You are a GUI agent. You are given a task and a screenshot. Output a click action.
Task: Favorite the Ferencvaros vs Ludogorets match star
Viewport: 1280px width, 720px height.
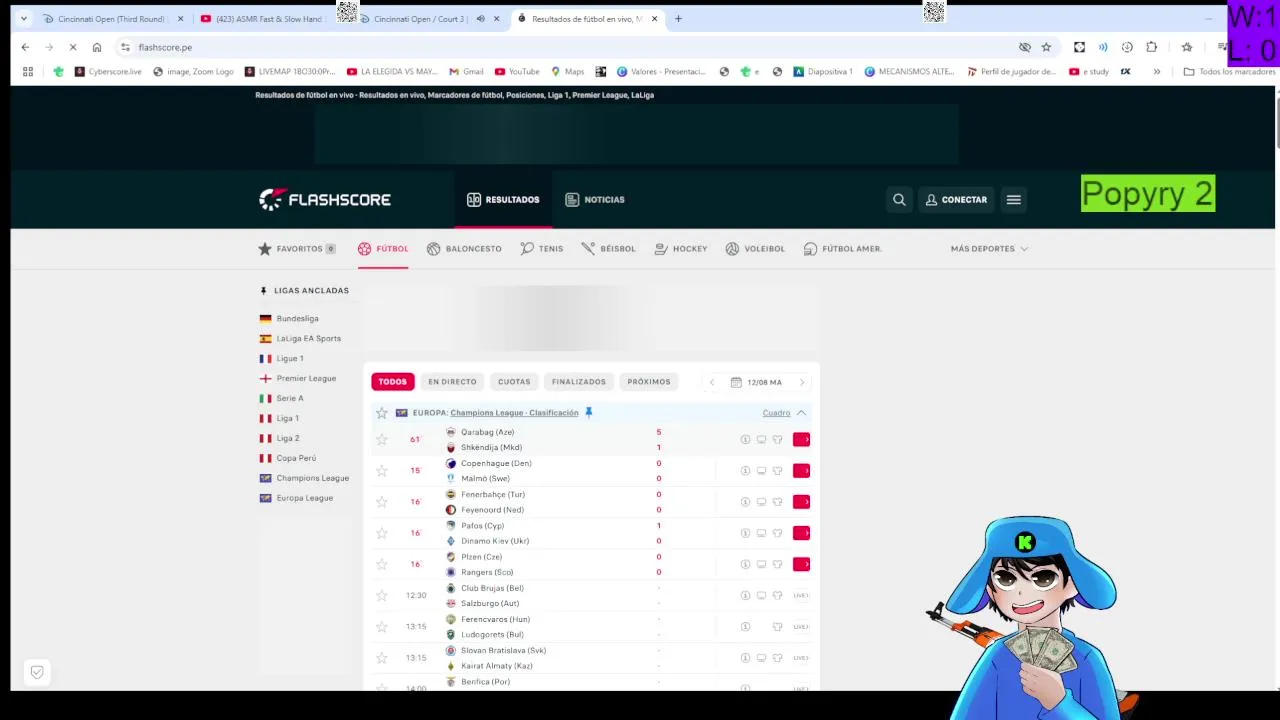[381, 627]
